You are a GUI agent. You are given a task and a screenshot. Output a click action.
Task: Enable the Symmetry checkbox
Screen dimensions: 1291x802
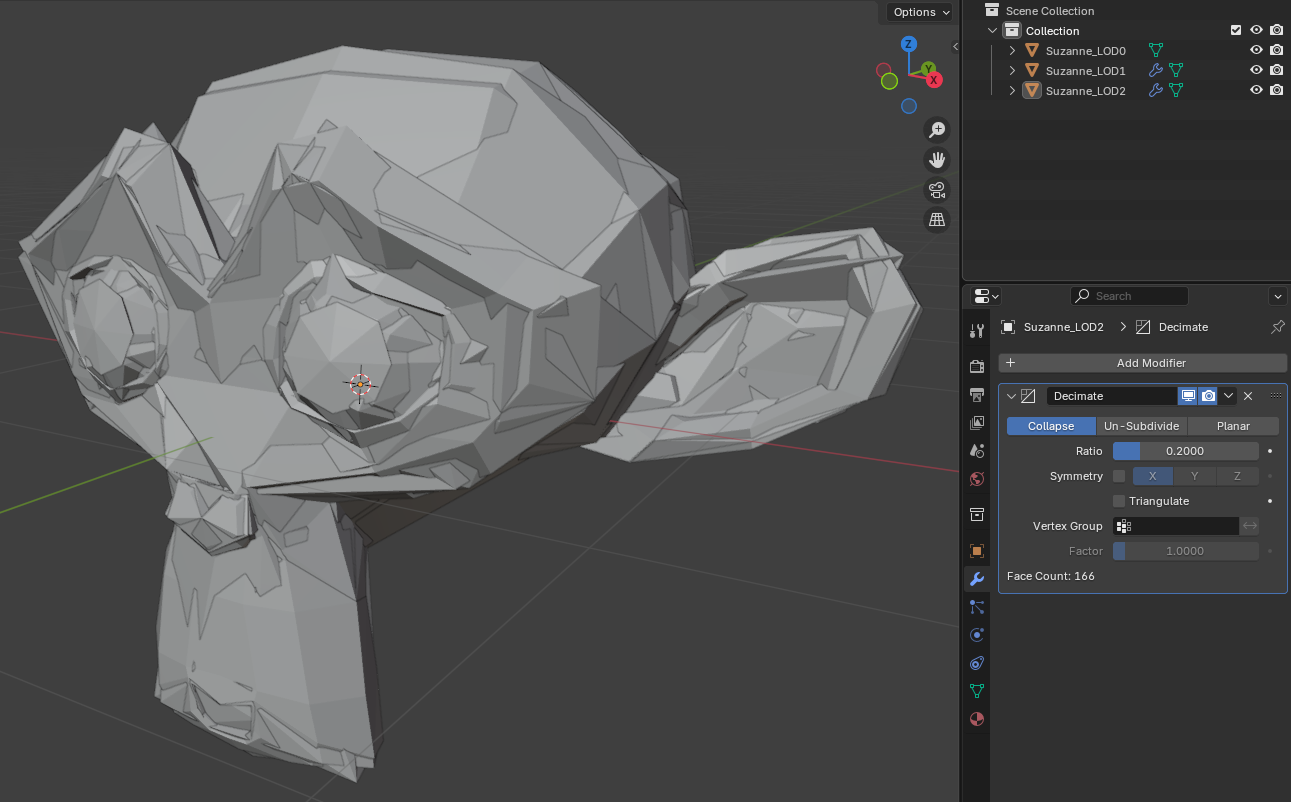[1119, 476]
